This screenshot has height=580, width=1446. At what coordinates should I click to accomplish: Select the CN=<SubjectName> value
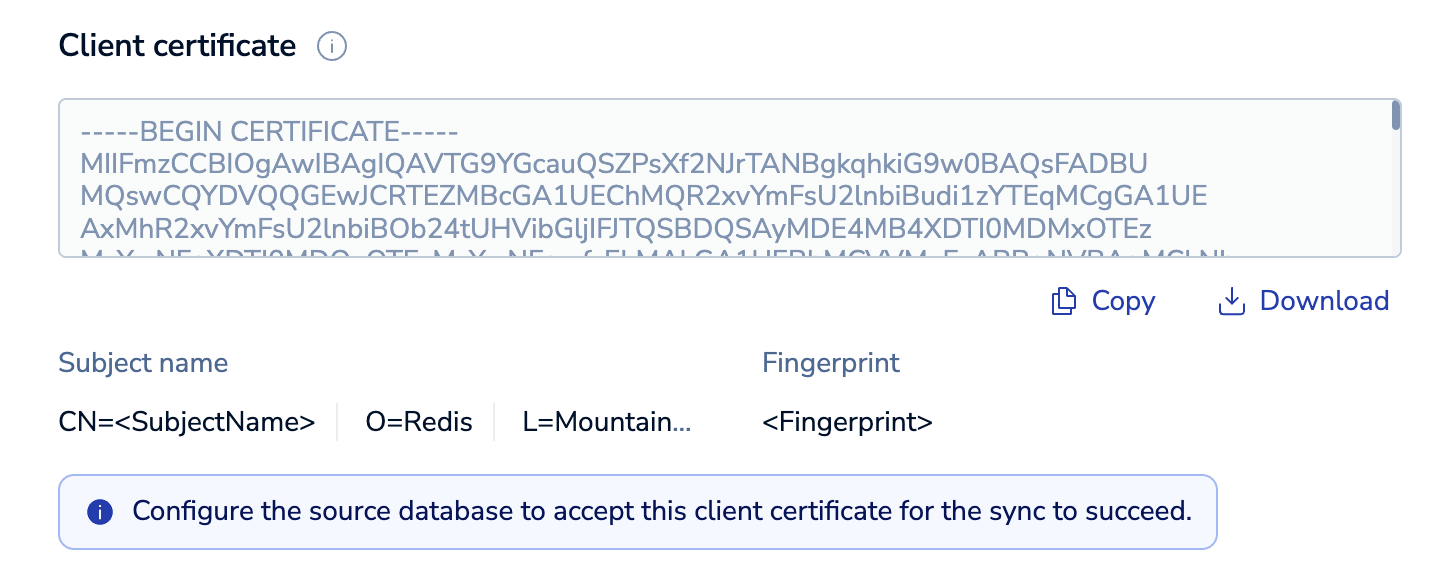[x=187, y=422]
